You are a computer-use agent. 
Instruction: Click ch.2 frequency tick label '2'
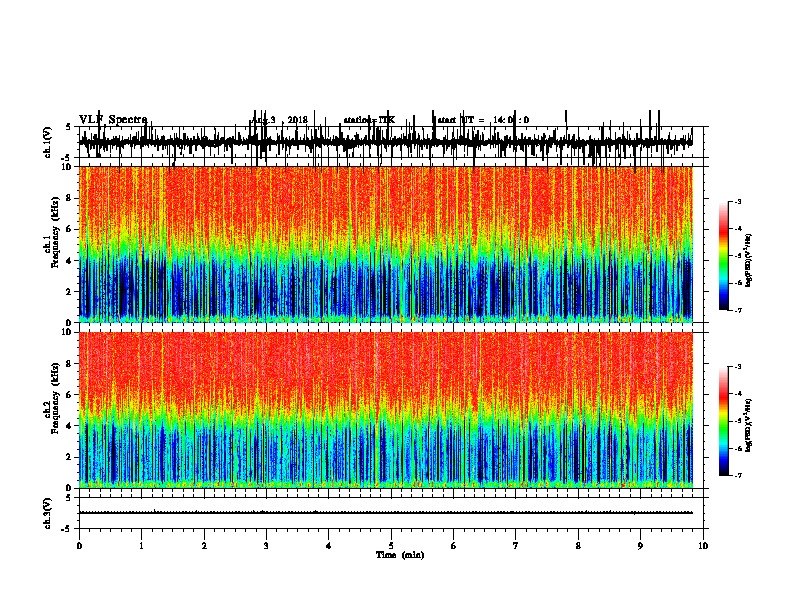tap(70, 457)
